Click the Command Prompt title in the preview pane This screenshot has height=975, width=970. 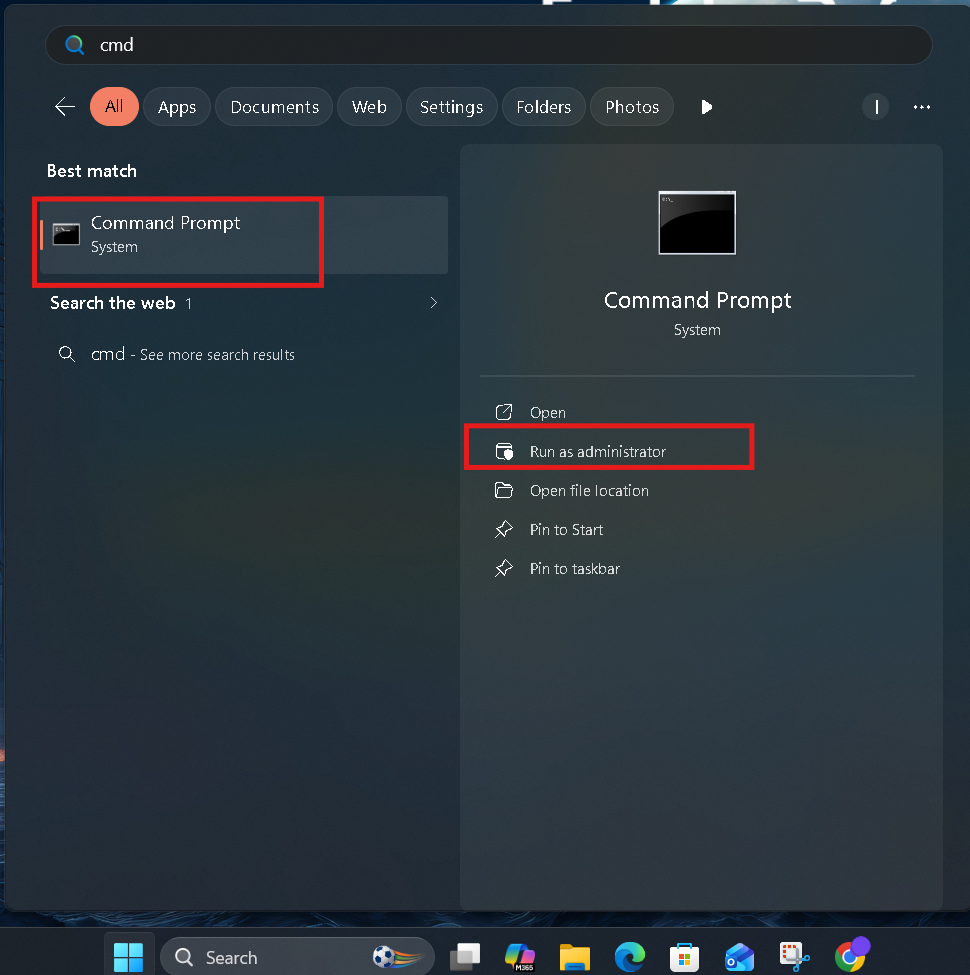[697, 300]
